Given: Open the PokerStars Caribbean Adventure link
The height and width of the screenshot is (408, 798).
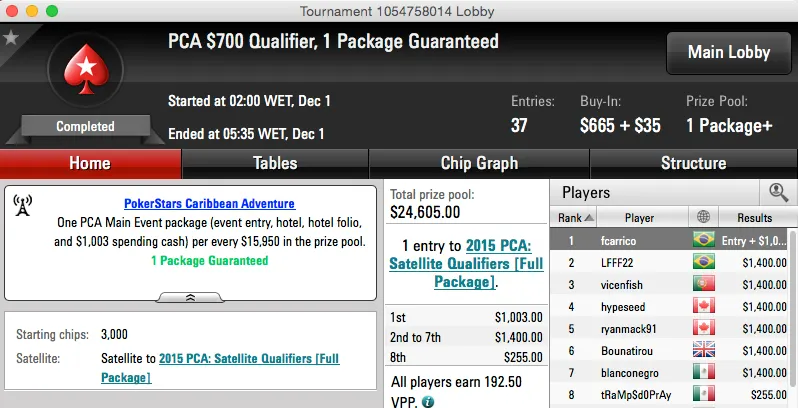Looking at the screenshot, I should [209, 203].
